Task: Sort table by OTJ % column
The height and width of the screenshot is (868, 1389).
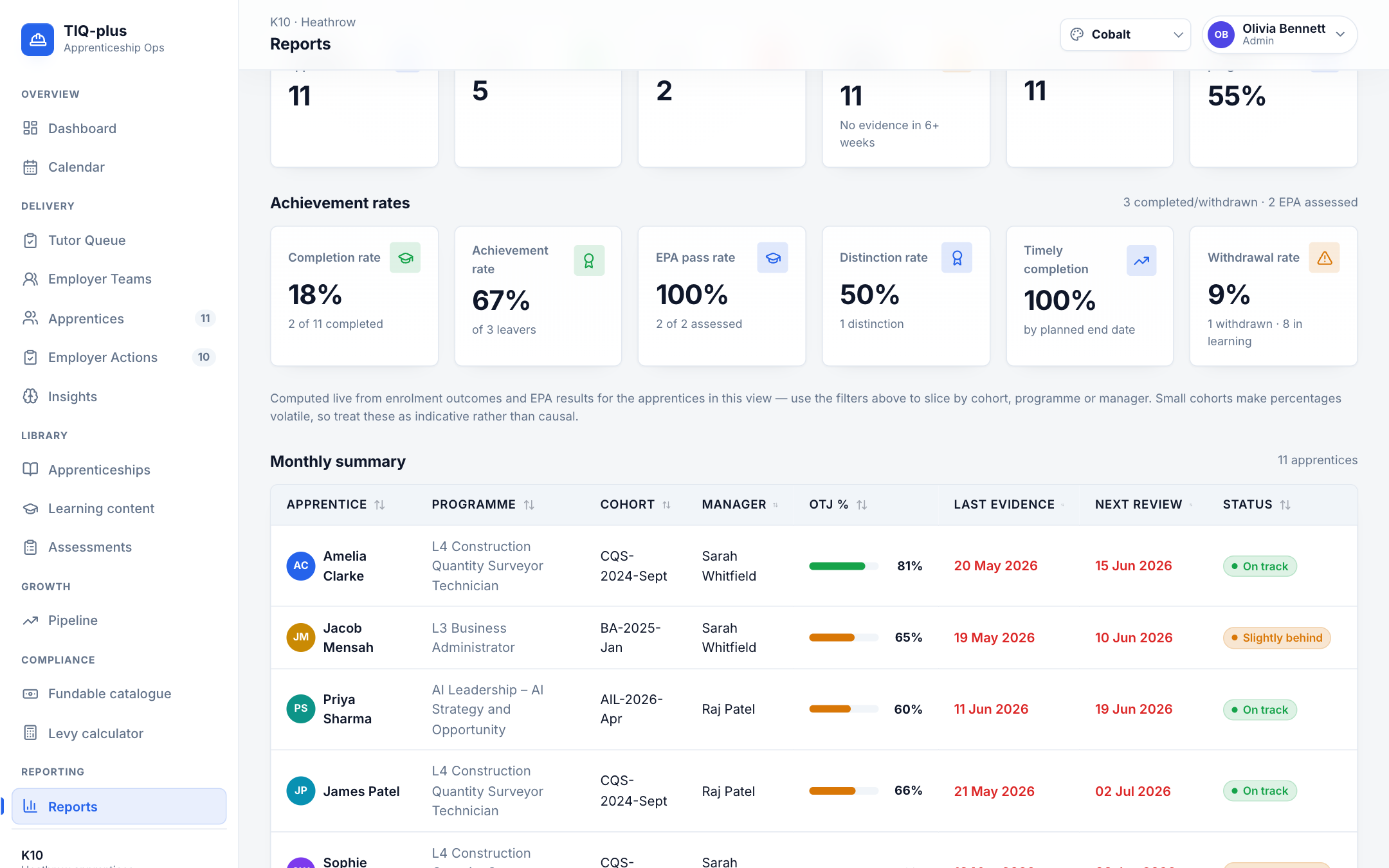Action: (838, 505)
